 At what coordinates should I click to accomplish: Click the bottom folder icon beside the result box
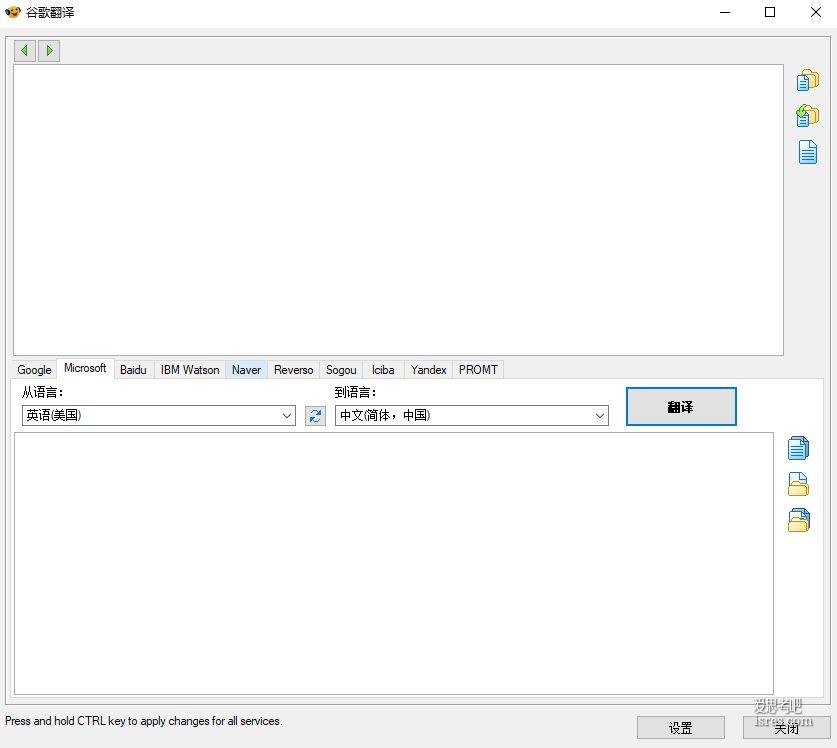[x=799, y=520]
